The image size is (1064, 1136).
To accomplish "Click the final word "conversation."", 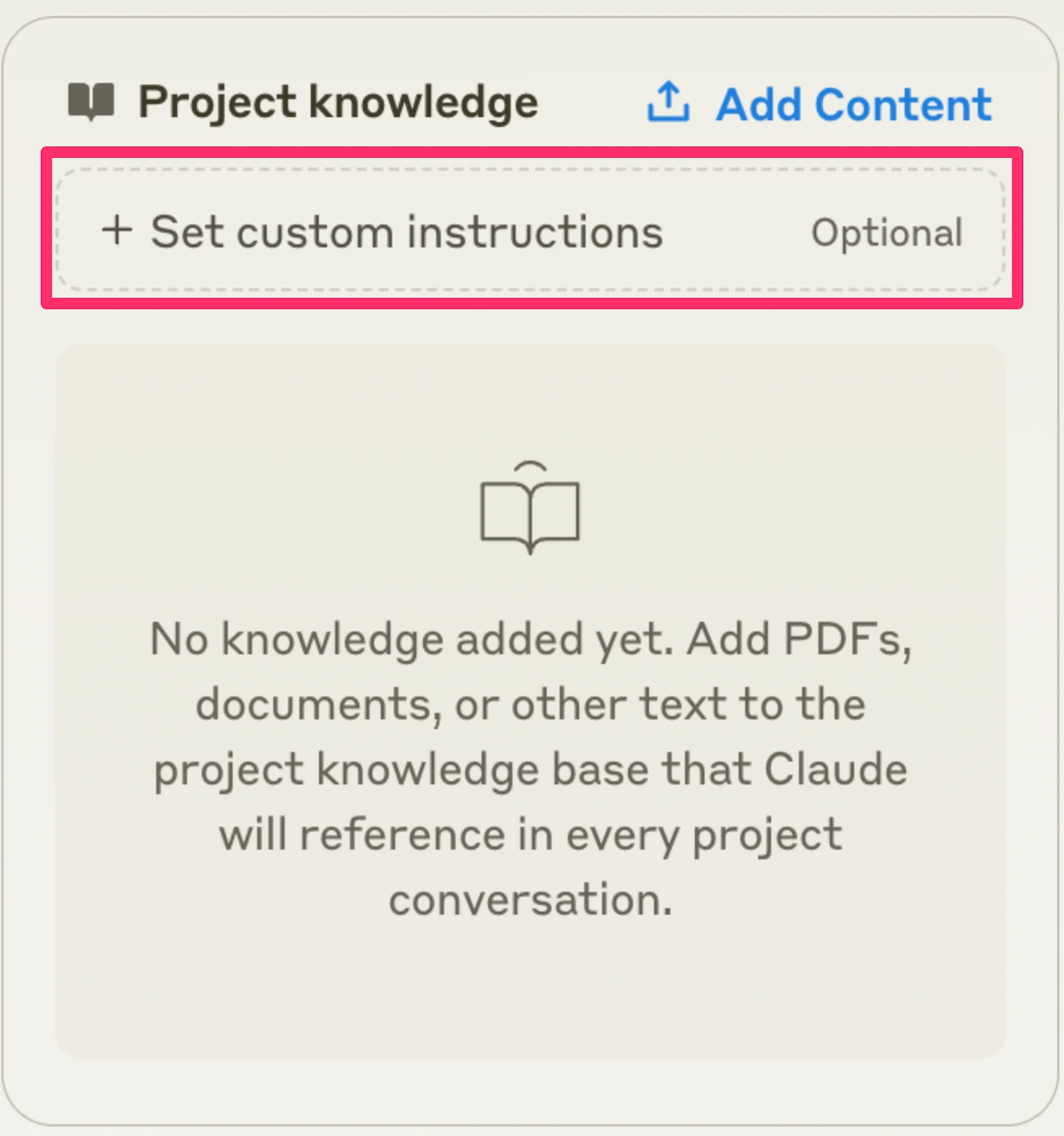I will point(530,899).
